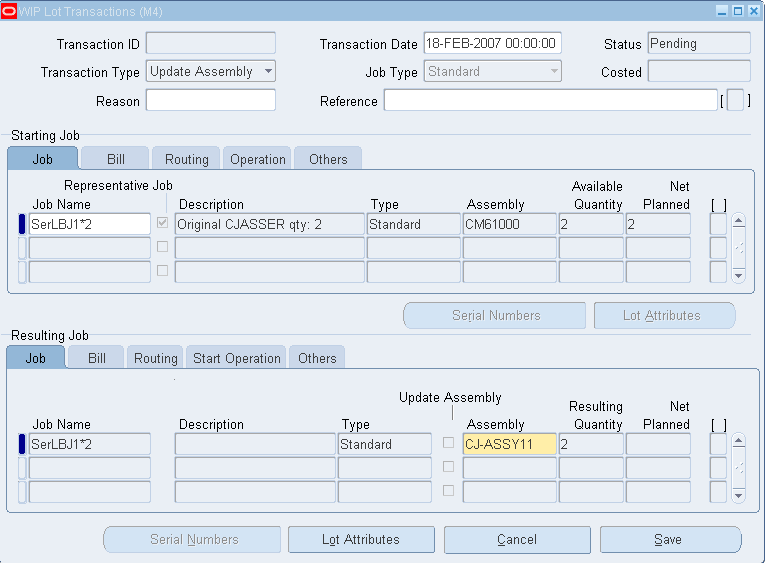Click the Transaction ID field
Screen dimensions: 765x563
[211, 43]
